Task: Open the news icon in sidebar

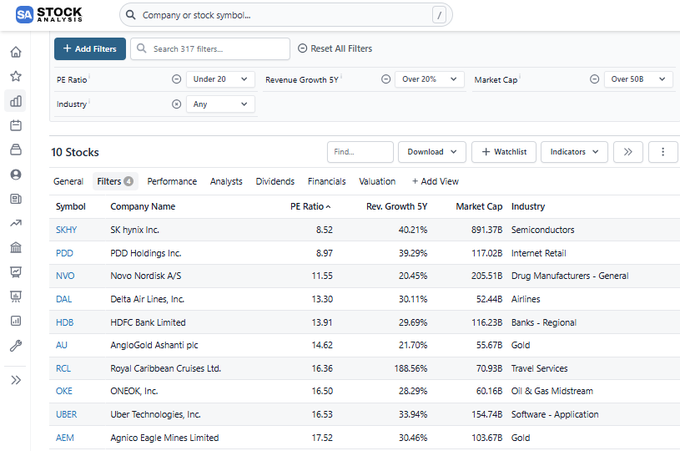Action: (16, 199)
